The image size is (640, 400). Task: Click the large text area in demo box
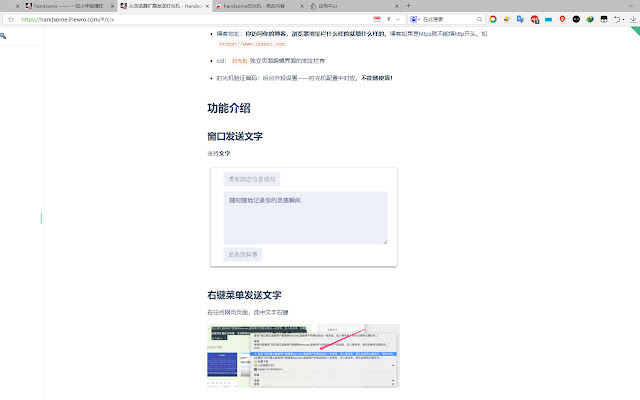(x=305, y=218)
